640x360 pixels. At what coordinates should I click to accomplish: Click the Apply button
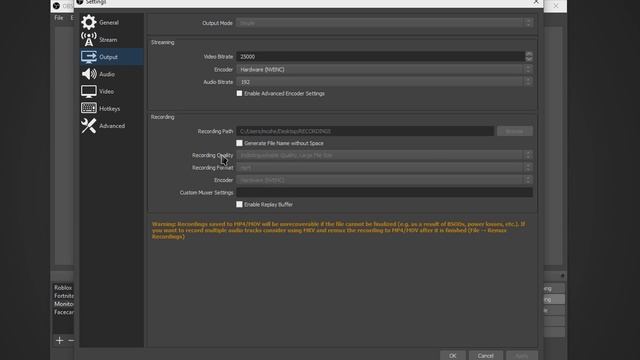[x=522, y=356]
